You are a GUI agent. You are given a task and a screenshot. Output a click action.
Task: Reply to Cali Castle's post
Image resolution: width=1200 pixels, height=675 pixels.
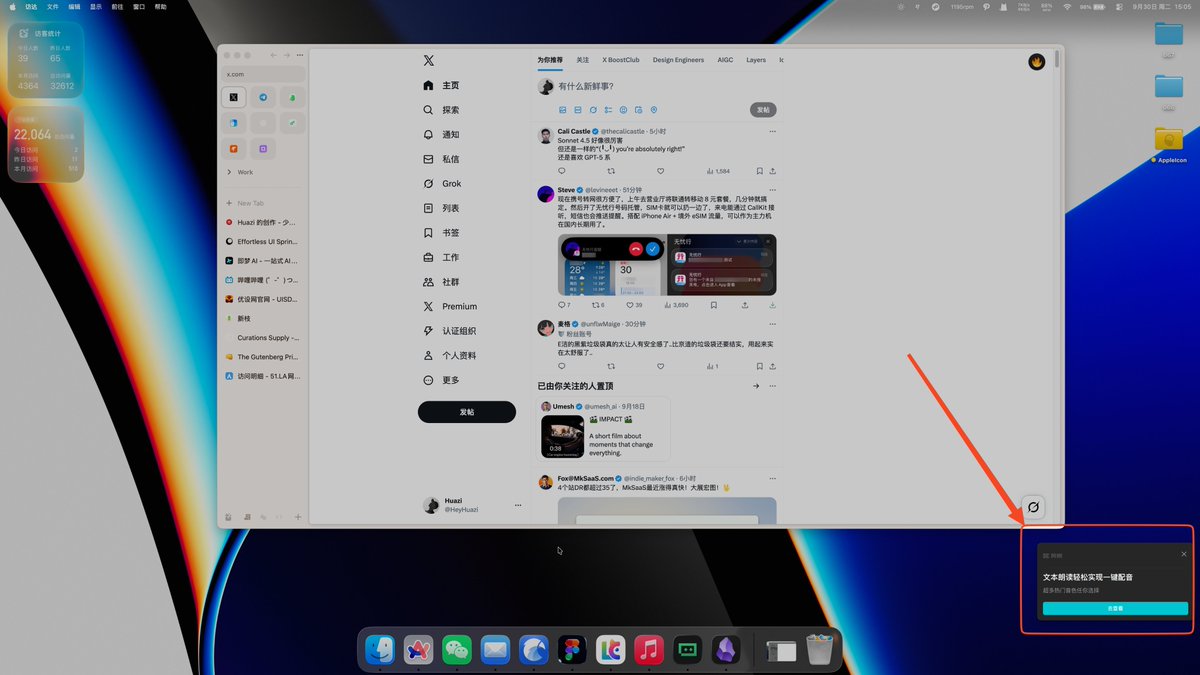[562, 171]
